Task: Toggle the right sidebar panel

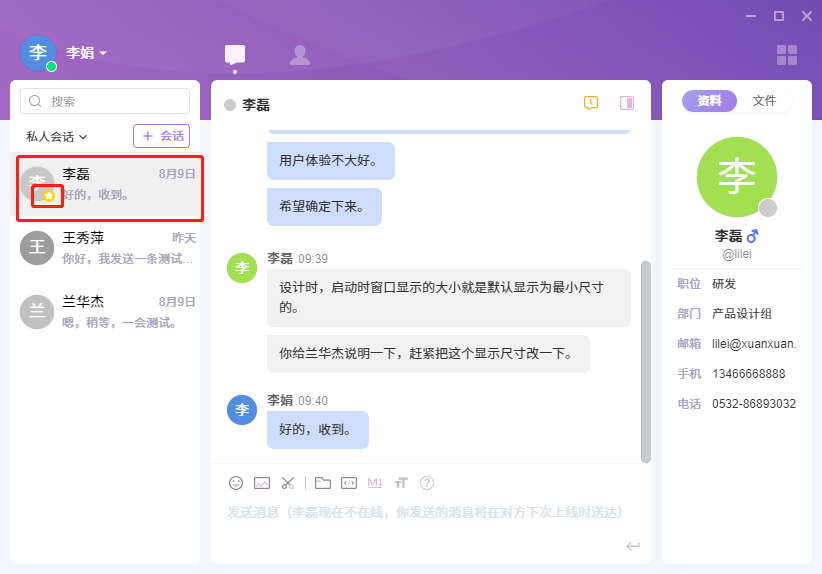Action: (x=627, y=103)
